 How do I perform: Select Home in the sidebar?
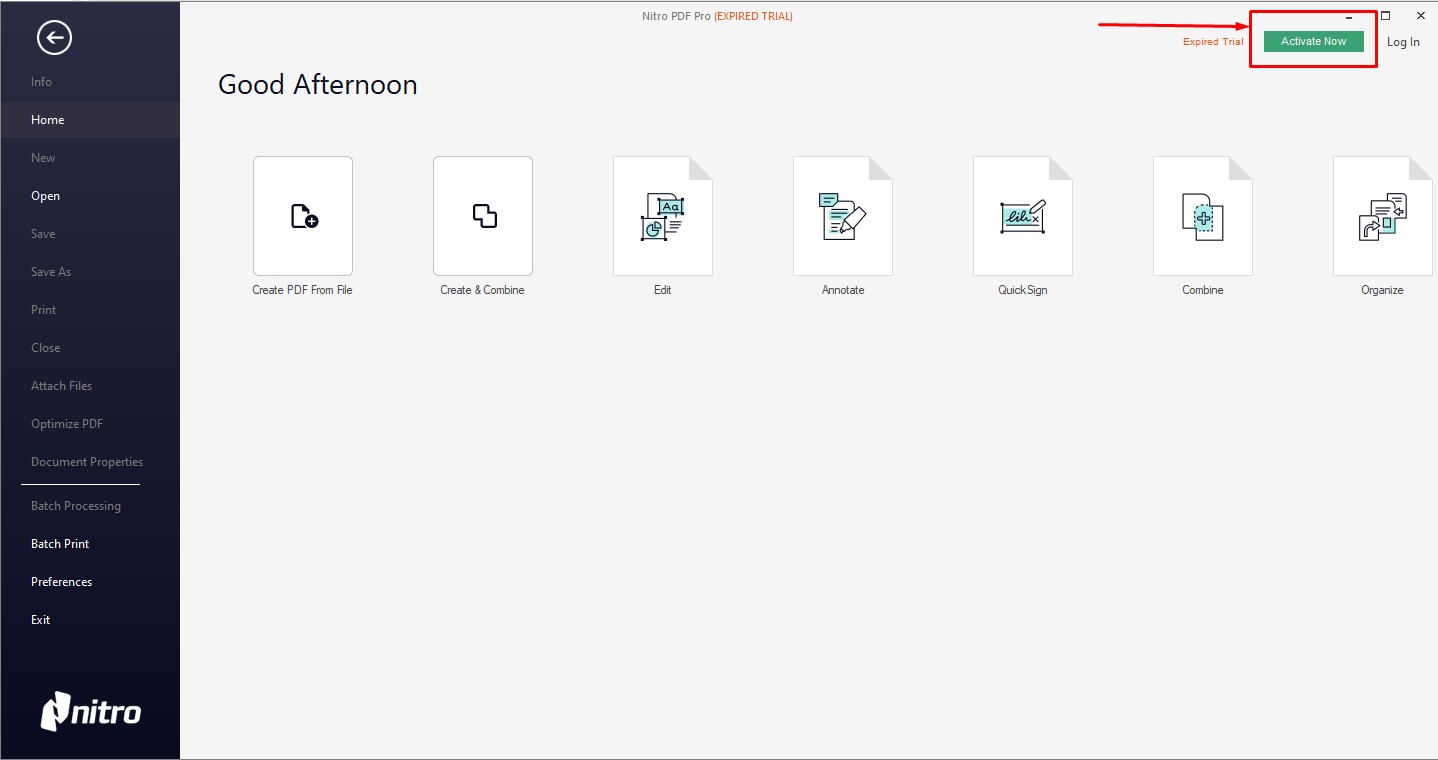[x=90, y=120]
